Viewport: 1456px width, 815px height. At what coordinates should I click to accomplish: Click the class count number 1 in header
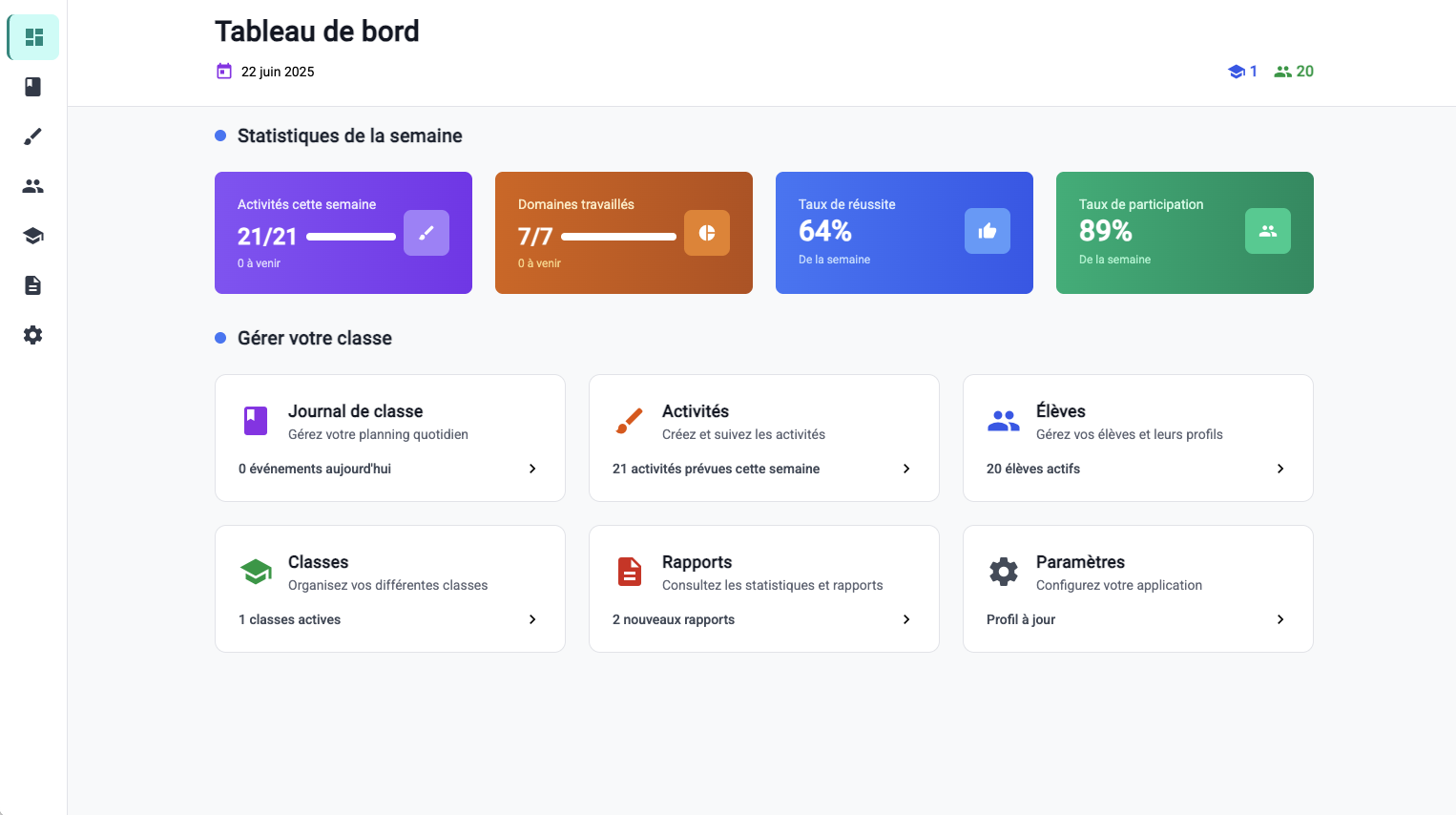point(1254,72)
